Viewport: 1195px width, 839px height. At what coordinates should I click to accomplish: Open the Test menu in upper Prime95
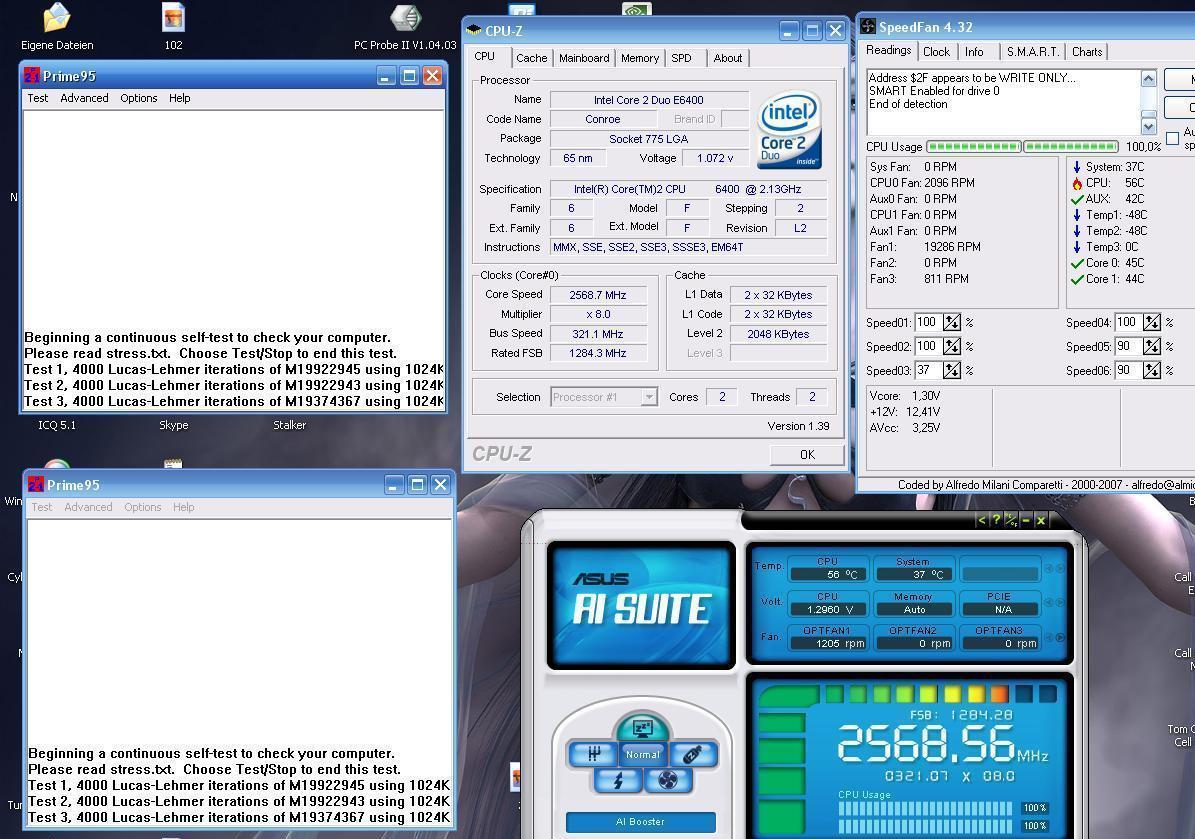[x=37, y=98]
